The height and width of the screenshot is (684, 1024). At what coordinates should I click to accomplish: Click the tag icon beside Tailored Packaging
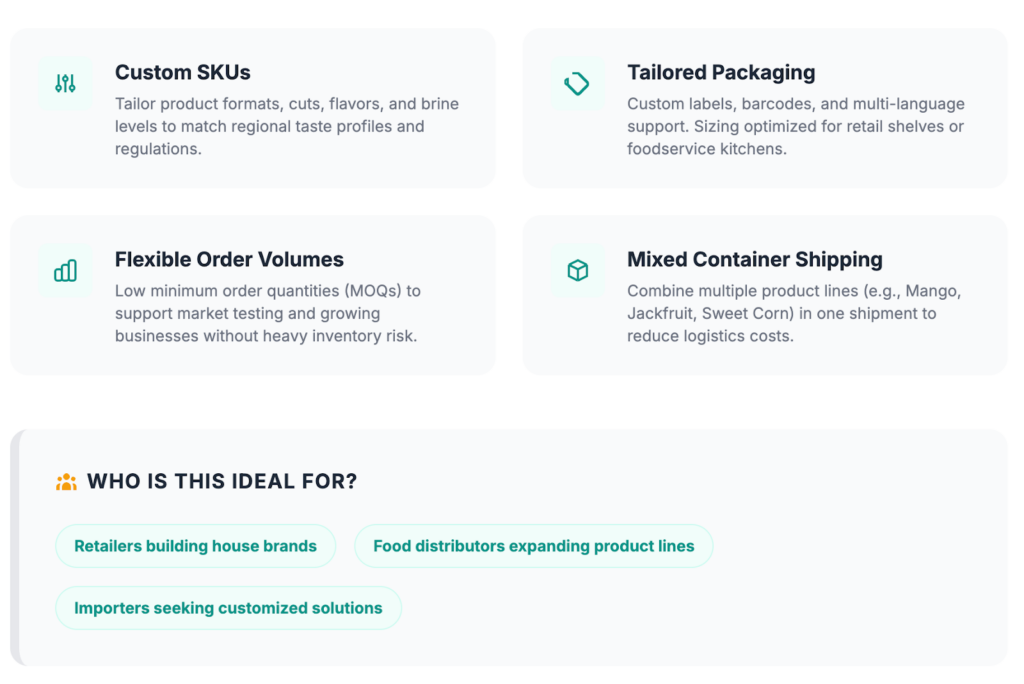click(577, 84)
